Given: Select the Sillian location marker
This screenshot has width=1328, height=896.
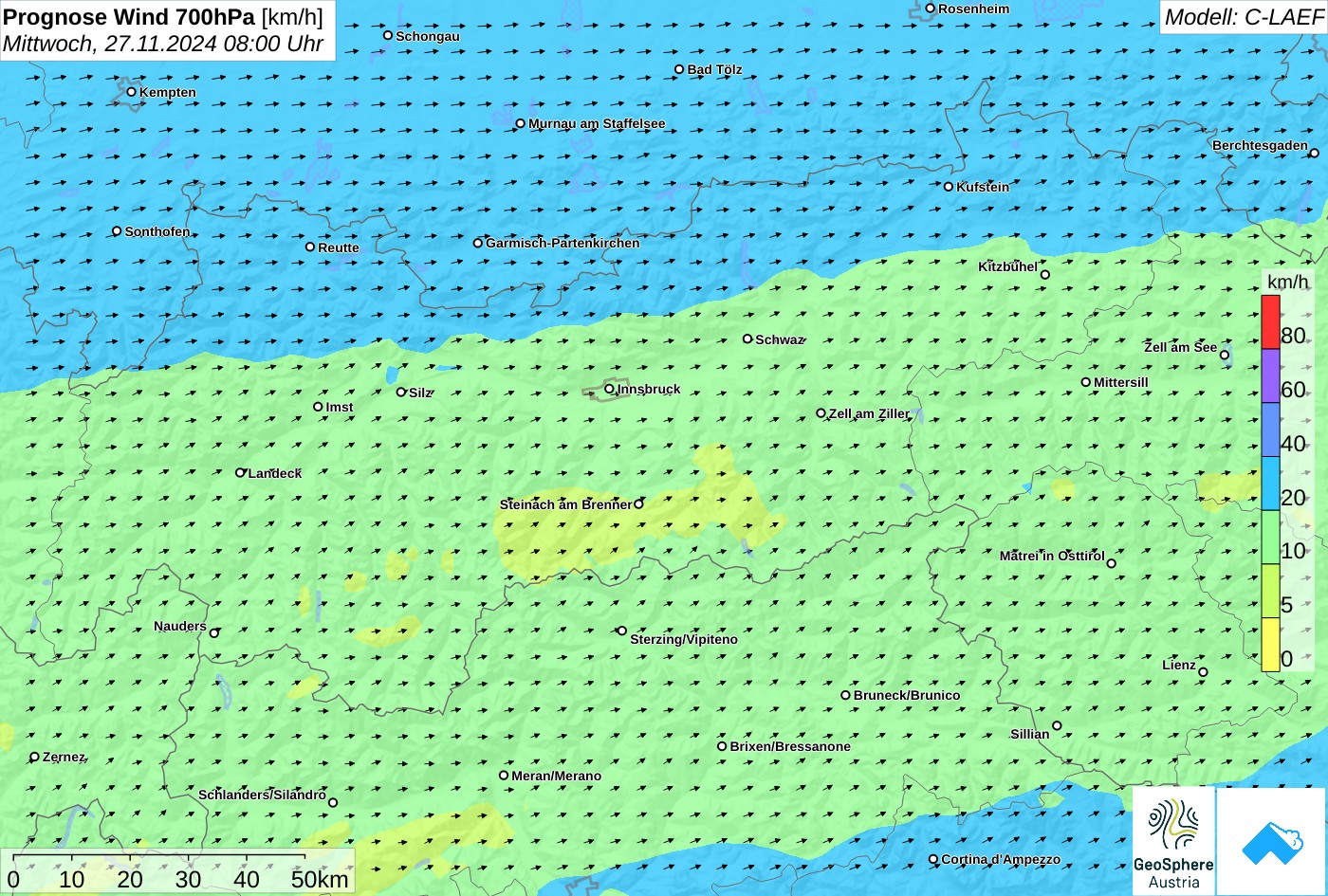Looking at the screenshot, I should coord(1057,726).
